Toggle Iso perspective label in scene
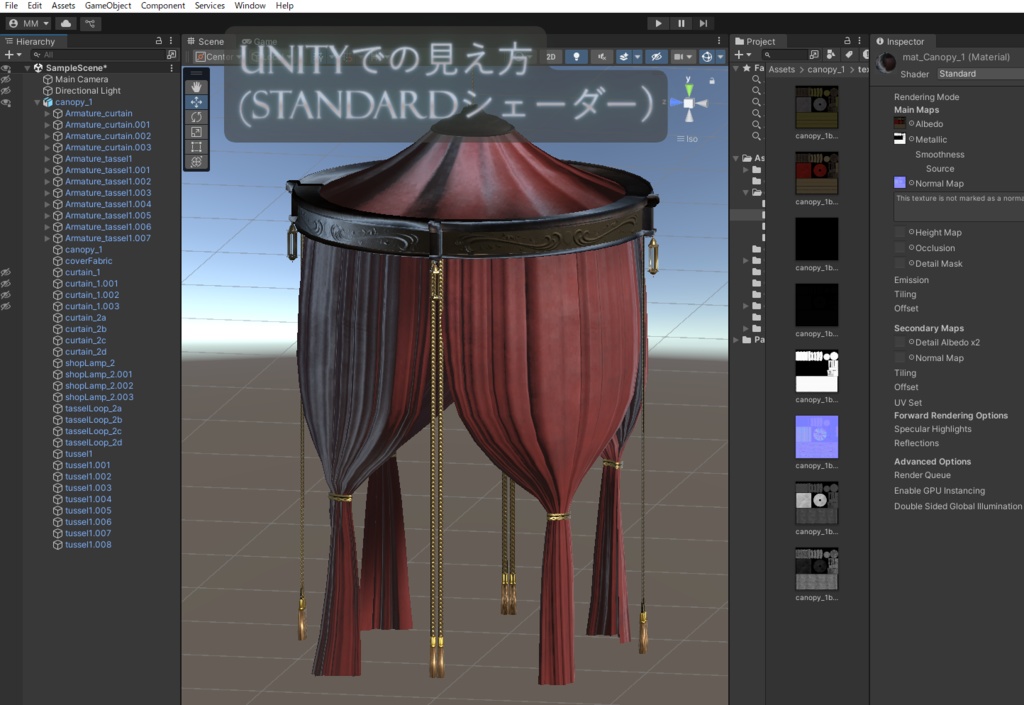 click(x=687, y=139)
